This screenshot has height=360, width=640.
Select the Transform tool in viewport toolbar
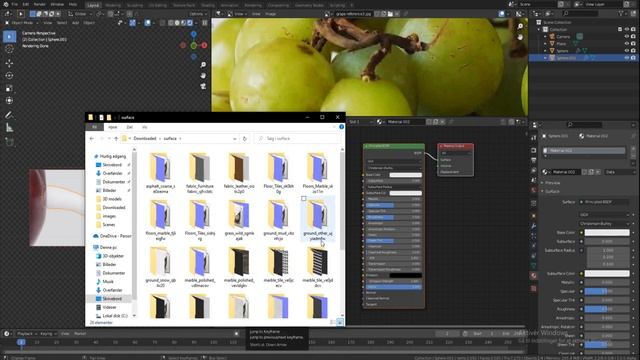pyautogui.click(x=9, y=100)
